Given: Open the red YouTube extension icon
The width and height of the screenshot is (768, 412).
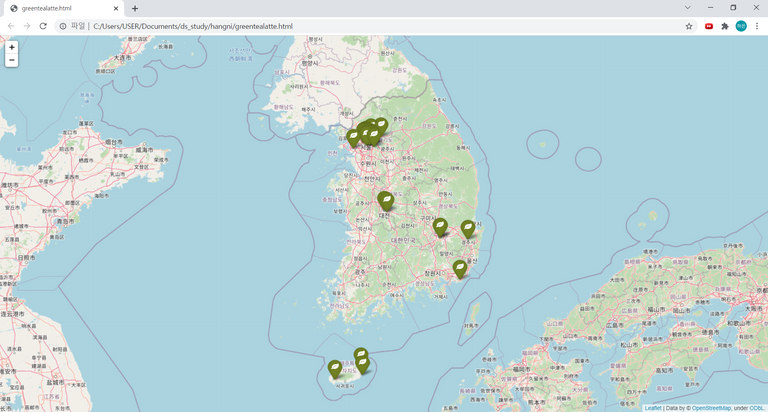Looking at the screenshot, I should 709,26.
